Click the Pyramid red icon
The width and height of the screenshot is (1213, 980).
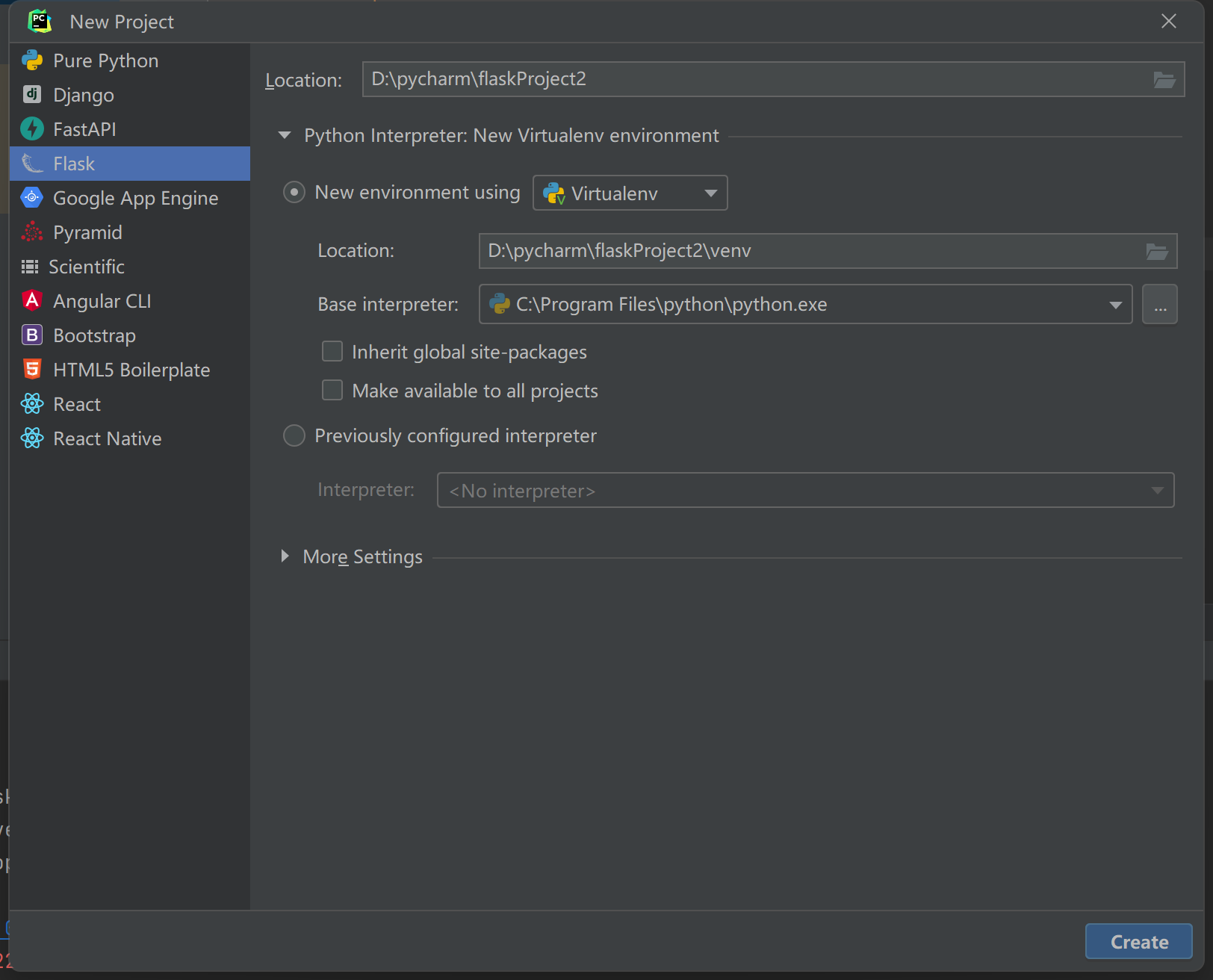point(32,232)
